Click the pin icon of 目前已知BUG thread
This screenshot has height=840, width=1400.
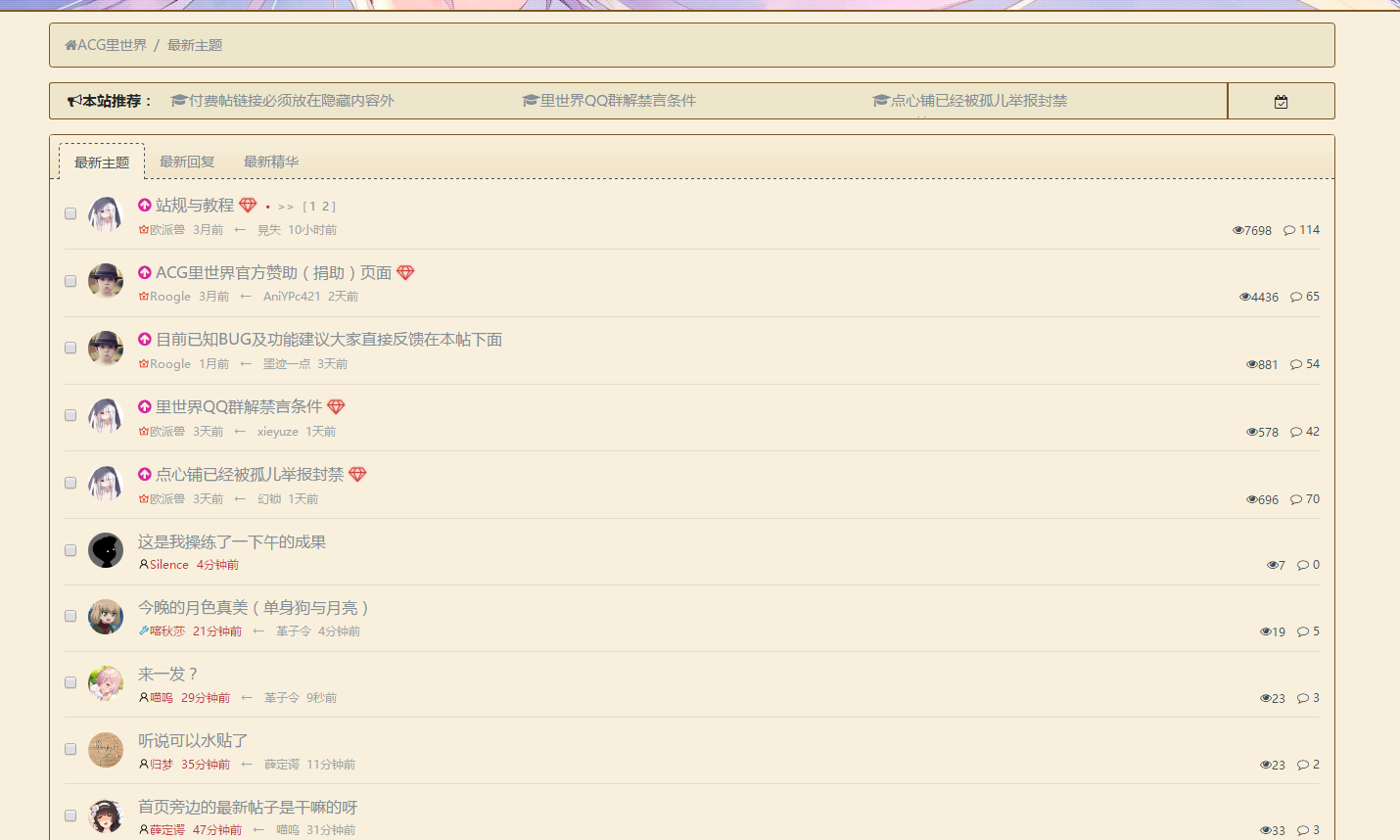145,340
